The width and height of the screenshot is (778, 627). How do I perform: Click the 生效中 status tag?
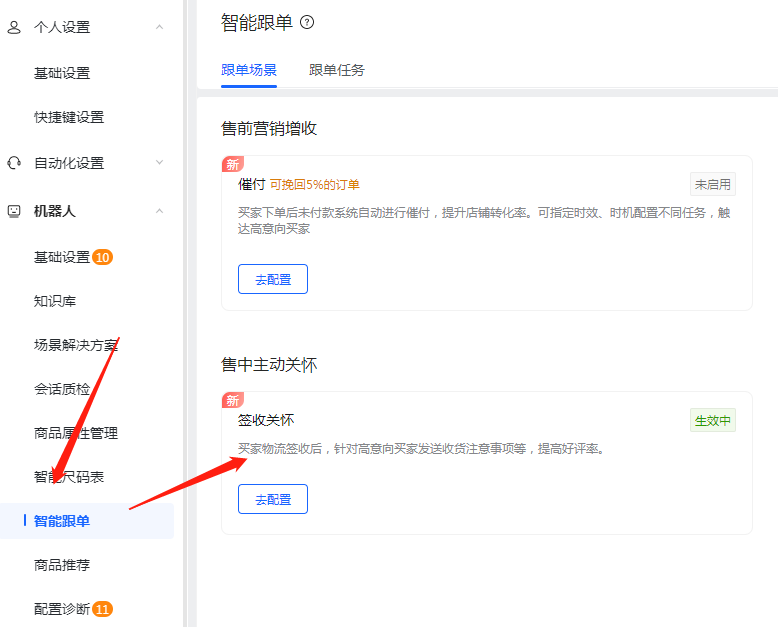point(713,421)
